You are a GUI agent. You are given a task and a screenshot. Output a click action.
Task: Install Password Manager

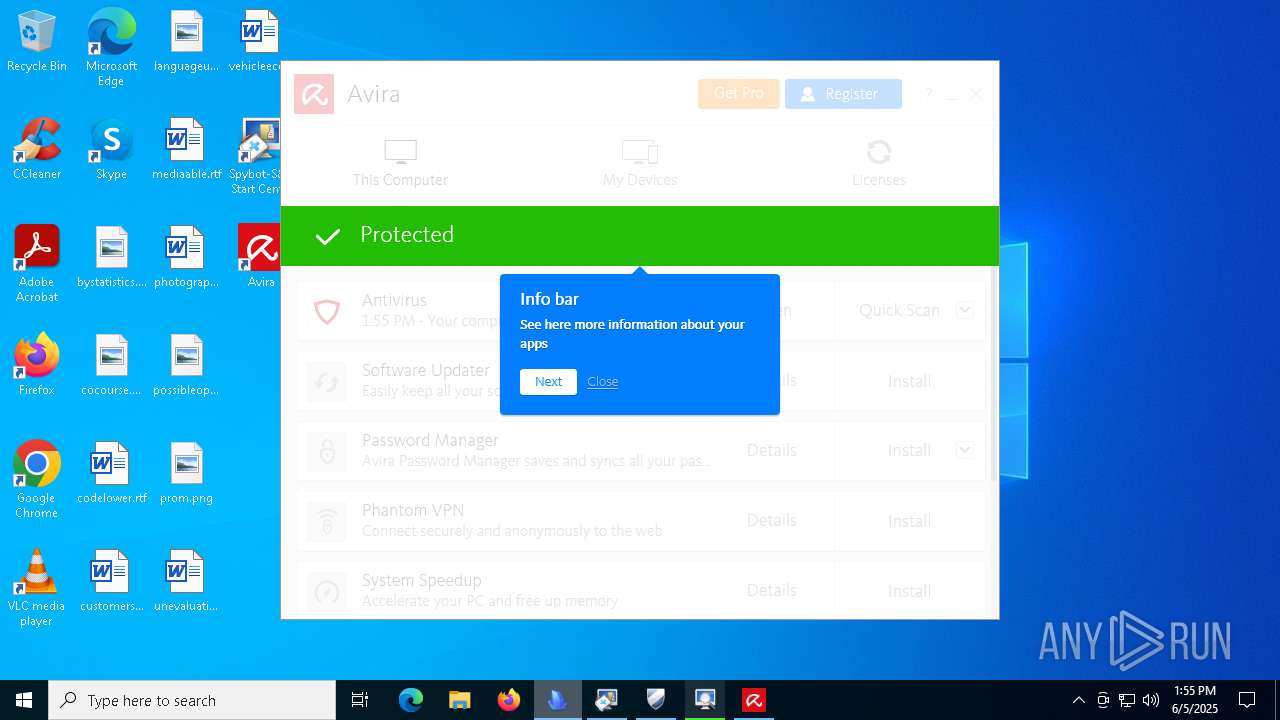(x=909, y=451)
